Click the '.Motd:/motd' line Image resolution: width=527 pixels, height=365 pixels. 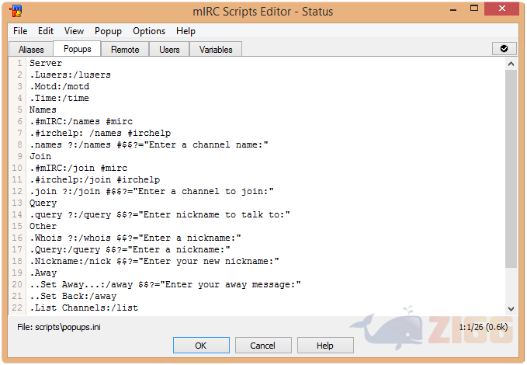pyautogui.click(x=59, y=86)
